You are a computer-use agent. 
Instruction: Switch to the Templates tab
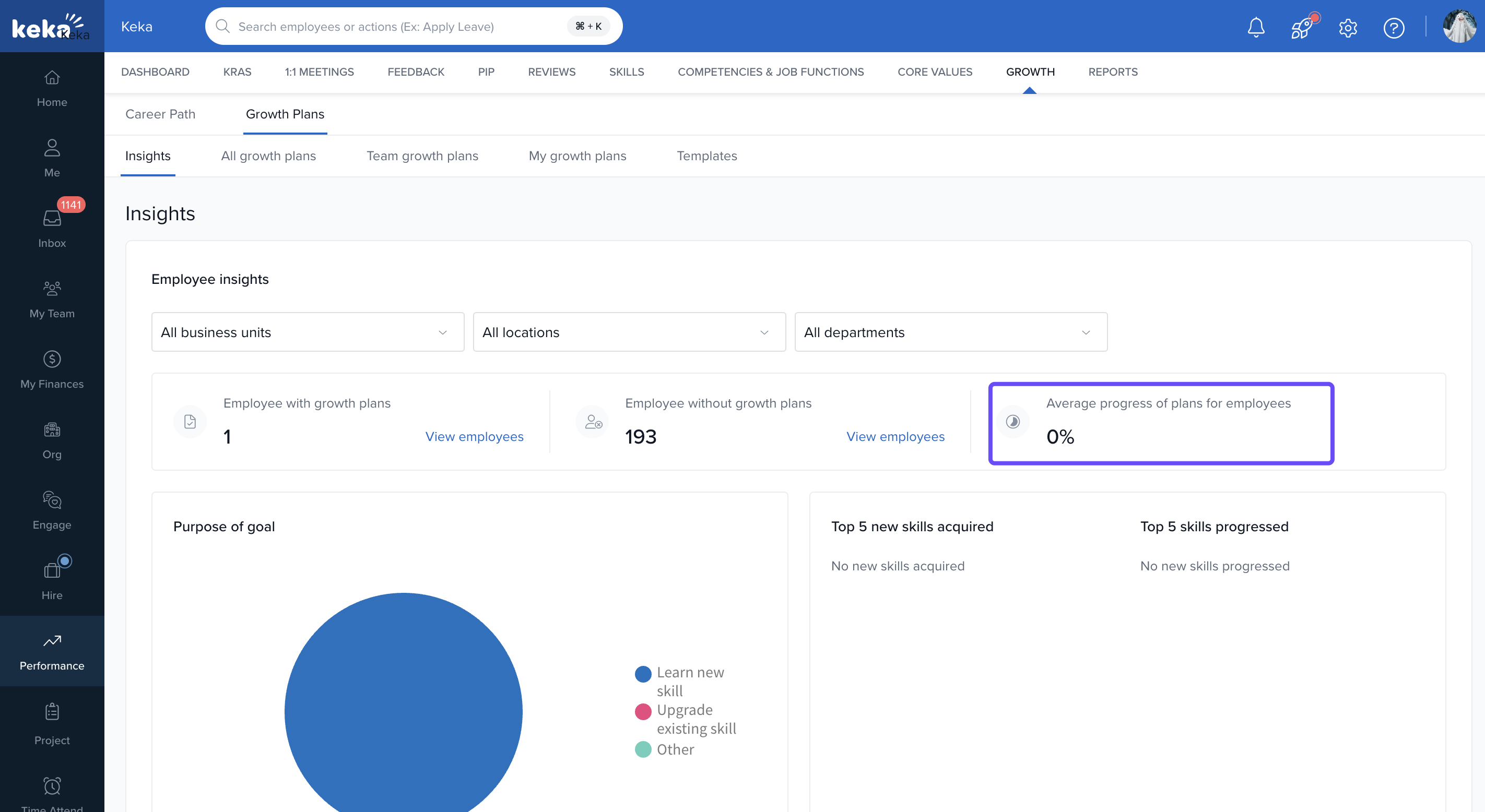point(706,156)
